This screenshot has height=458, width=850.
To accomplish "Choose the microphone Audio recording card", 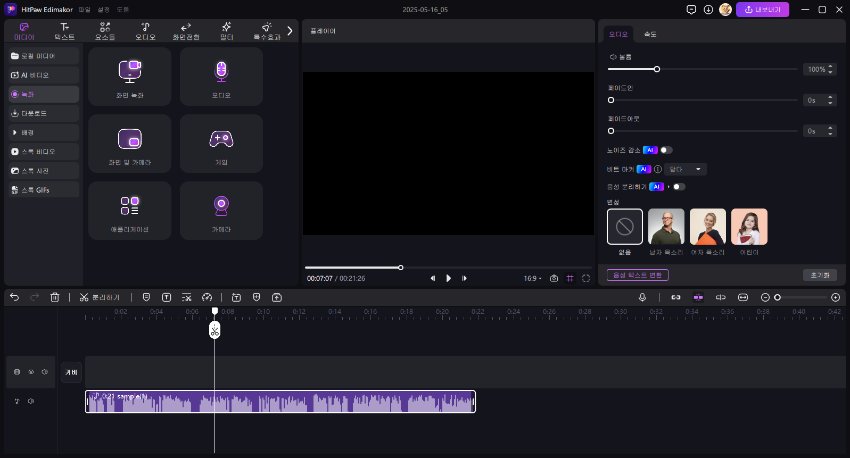I will (x=221, y=76).
